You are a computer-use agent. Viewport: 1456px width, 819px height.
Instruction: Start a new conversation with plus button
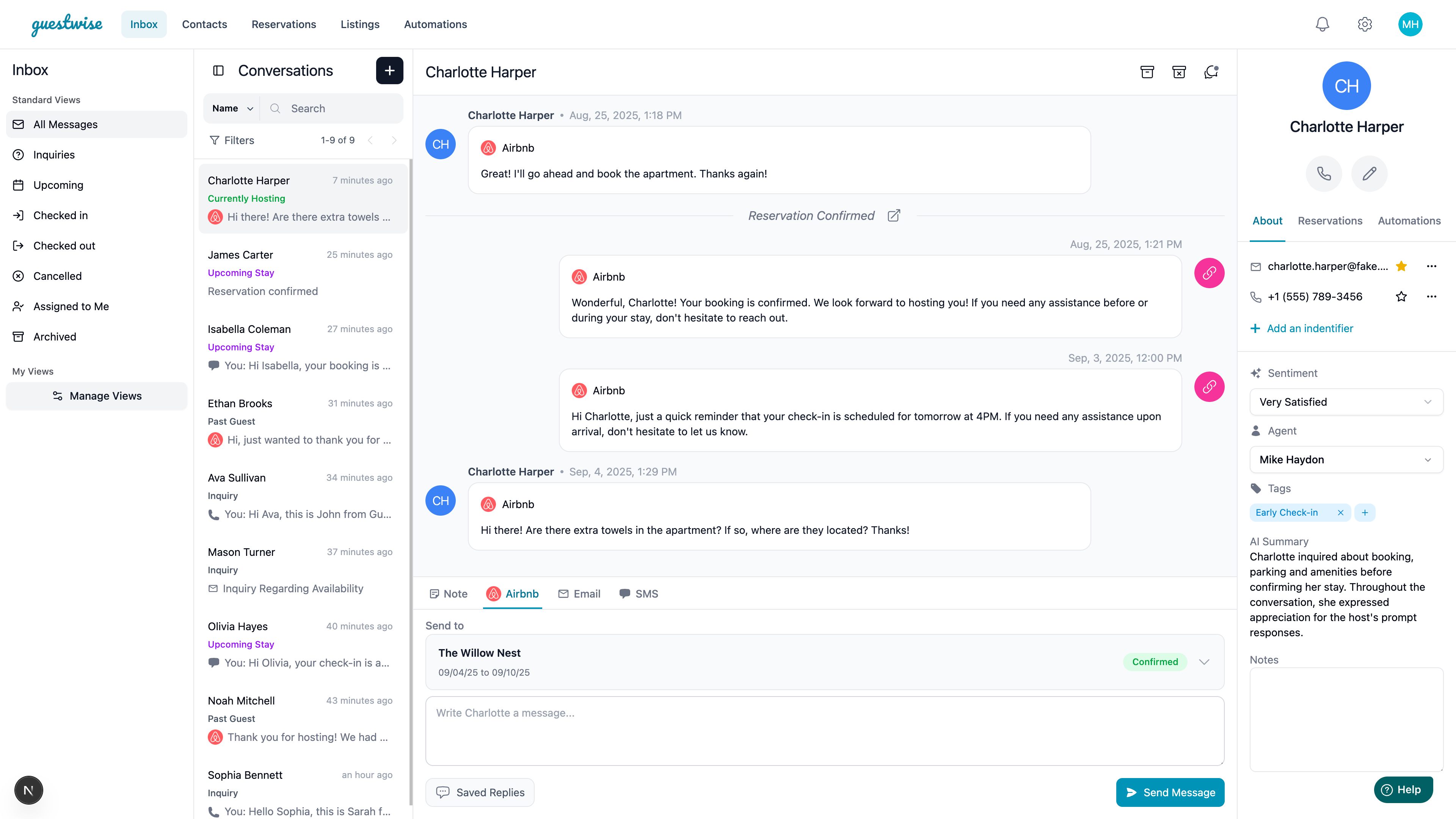tap(389, 71)
